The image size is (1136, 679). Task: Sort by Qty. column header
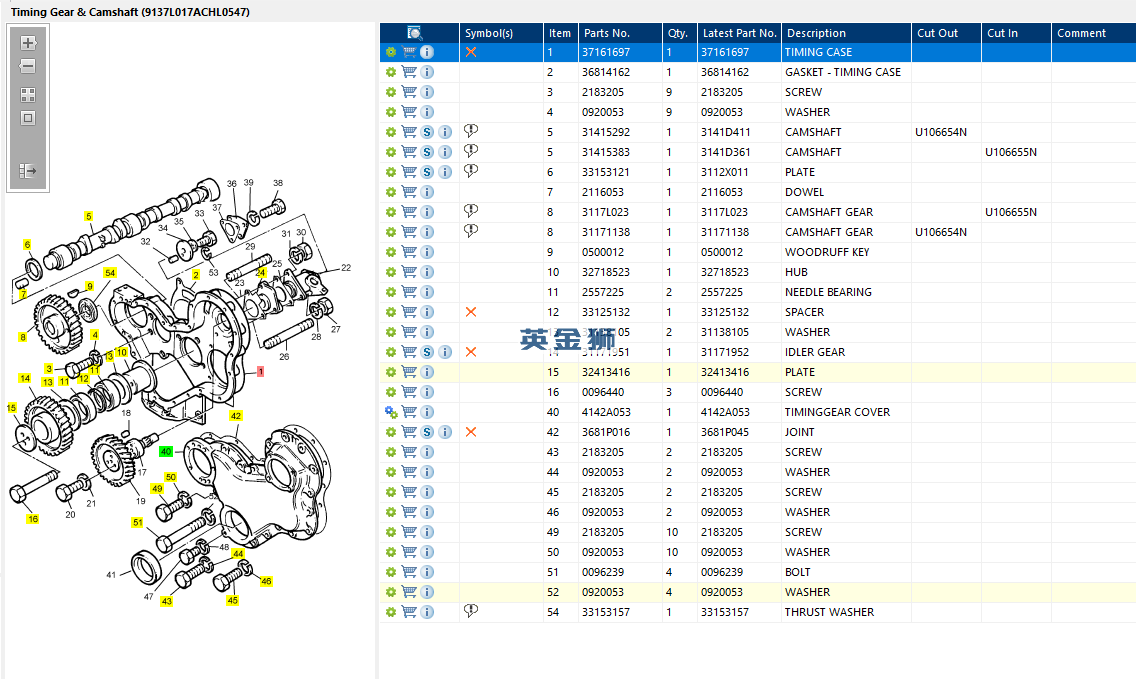[x=678, y=33]
